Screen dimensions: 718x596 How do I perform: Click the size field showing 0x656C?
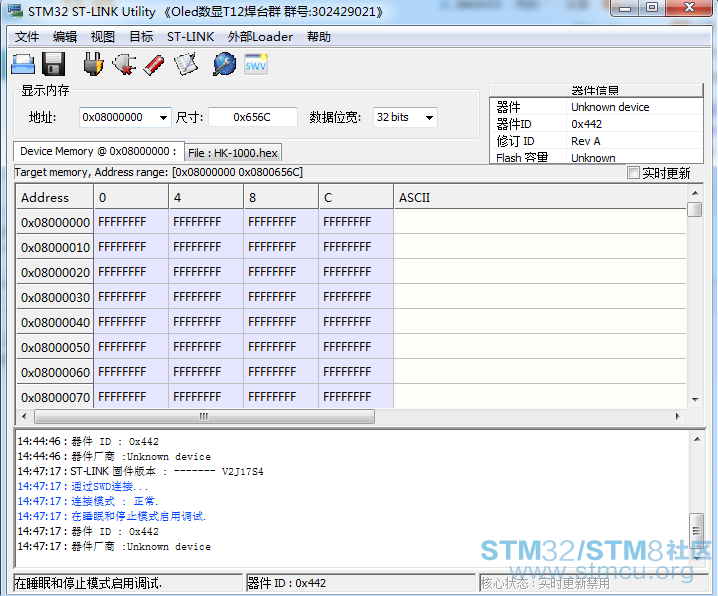pyautogui.click(x=252, y=118)
